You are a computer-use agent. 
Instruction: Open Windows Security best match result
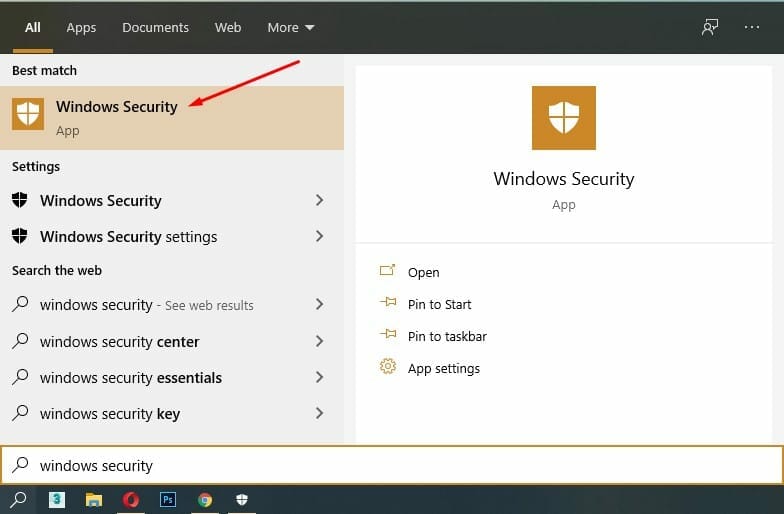(172, 118)
